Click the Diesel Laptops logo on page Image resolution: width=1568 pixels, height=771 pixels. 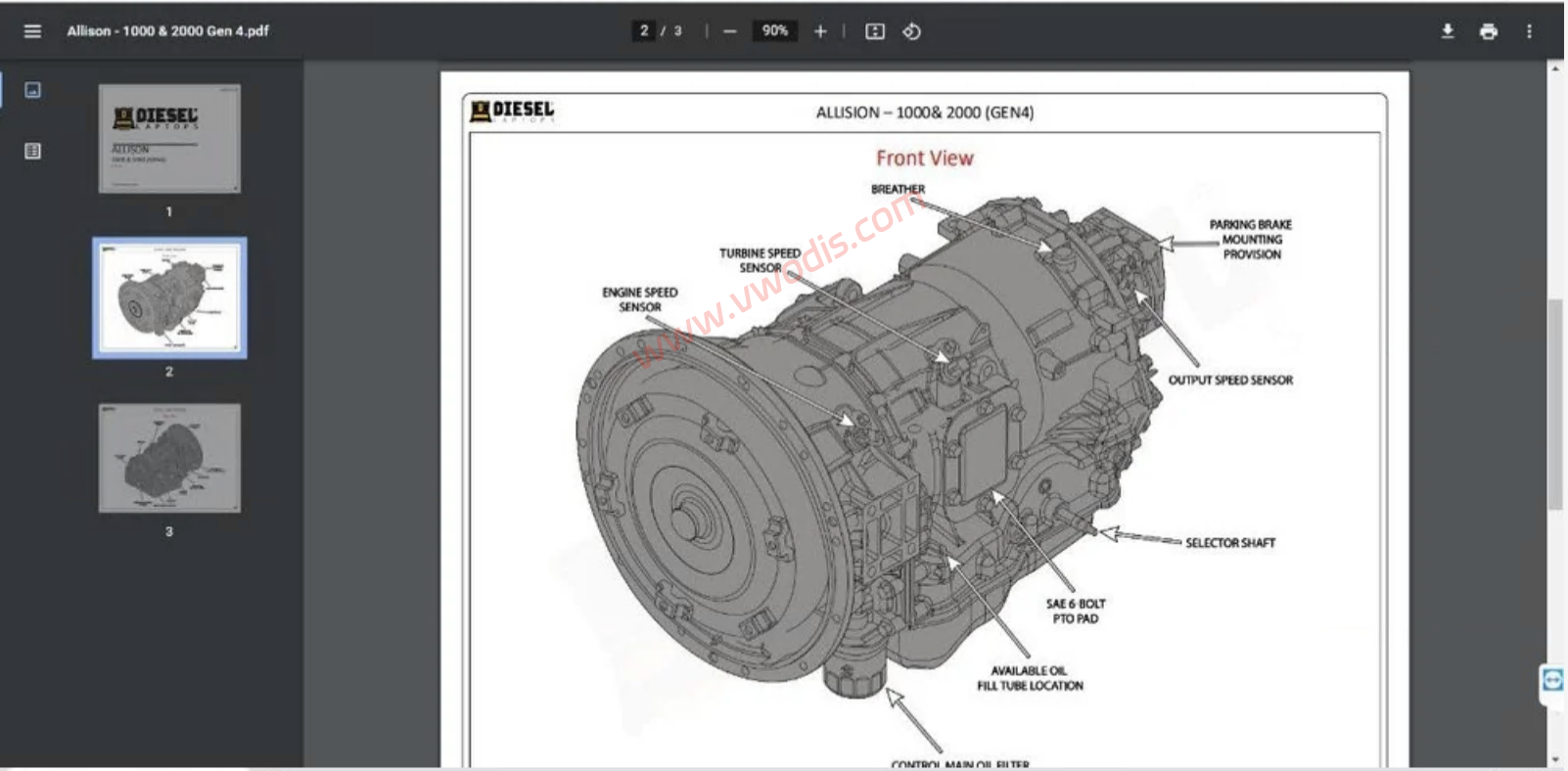point(512,111)
